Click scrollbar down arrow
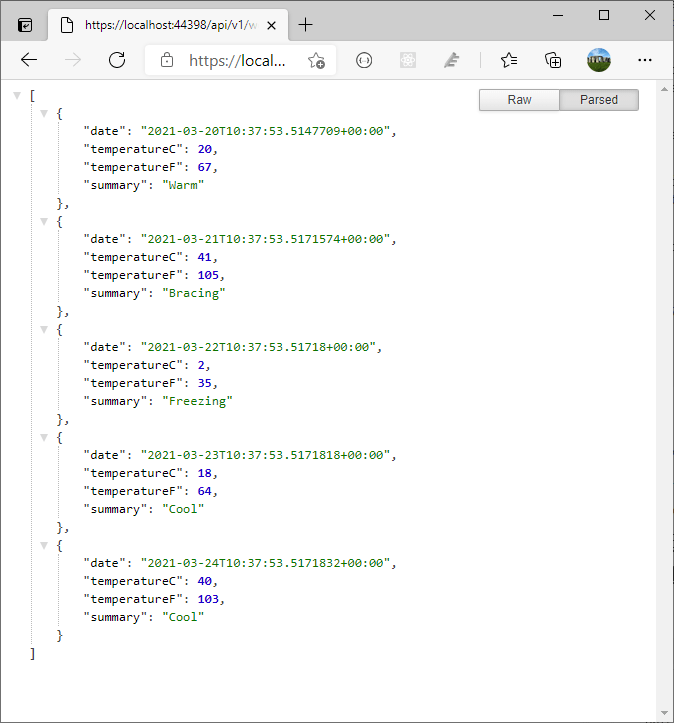This screenshot has width=674, height=723. (x=664, y=713)
